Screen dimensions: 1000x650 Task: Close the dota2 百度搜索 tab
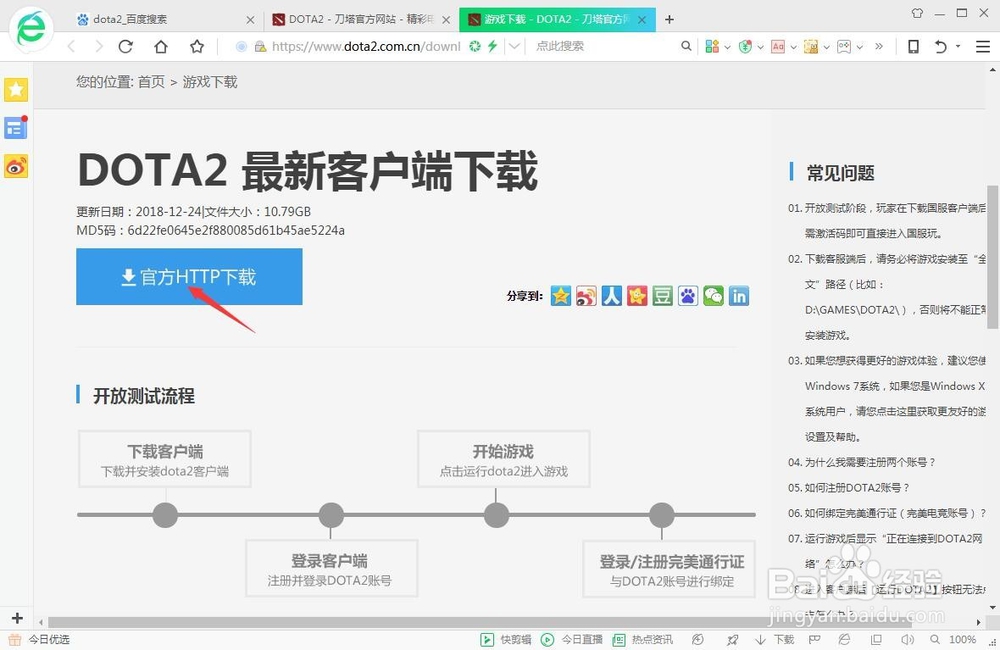click(x=250, y=20)
